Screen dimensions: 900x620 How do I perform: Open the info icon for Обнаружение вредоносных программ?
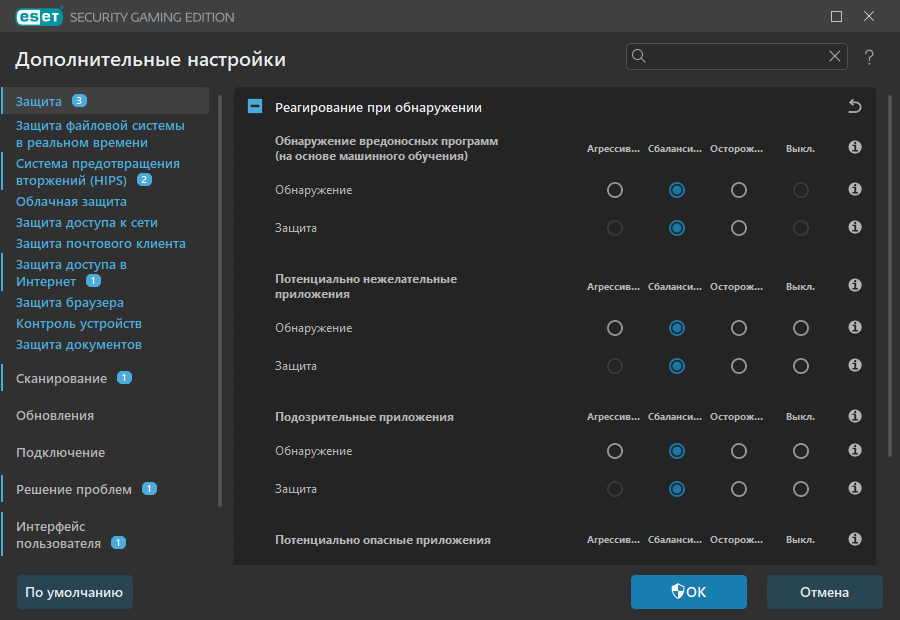pyautogui.click(x=855, y=148)
